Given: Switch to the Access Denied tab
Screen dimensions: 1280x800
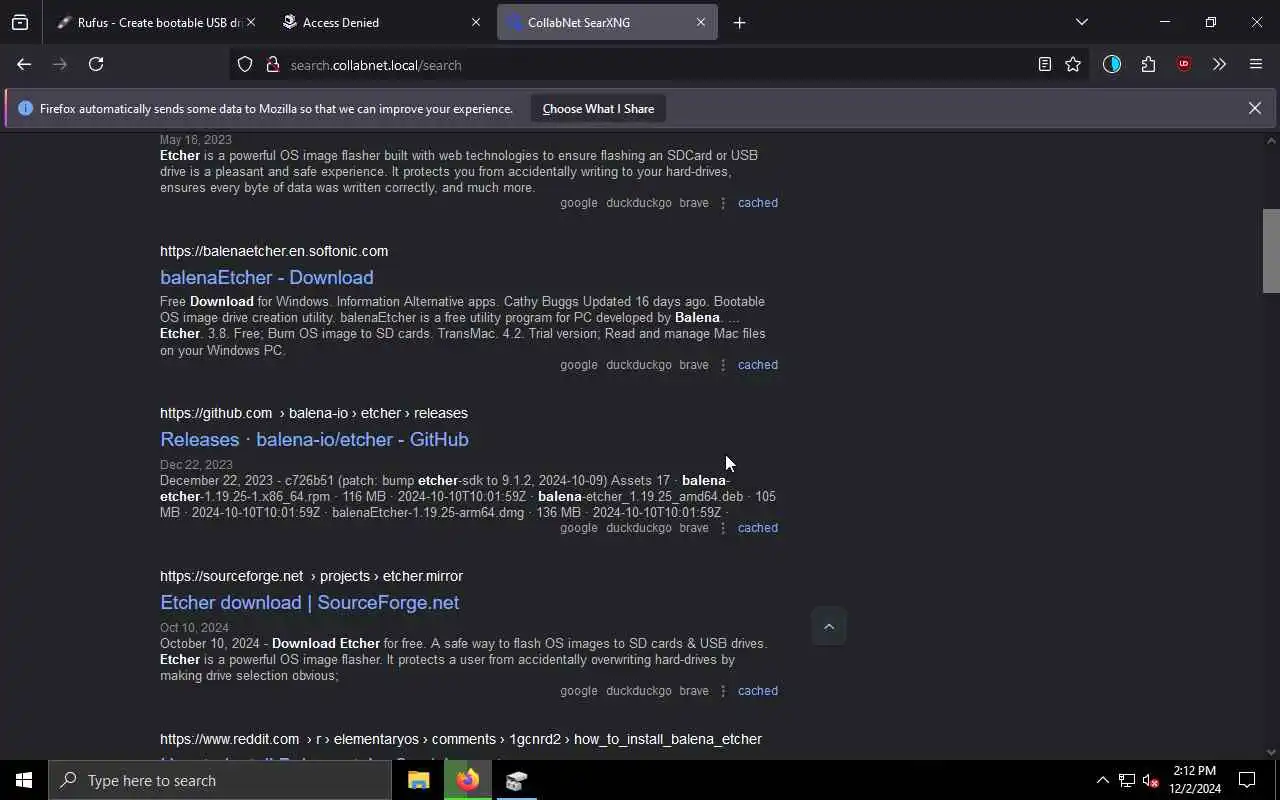Looking at the screenshot, I should click(380, 22).
